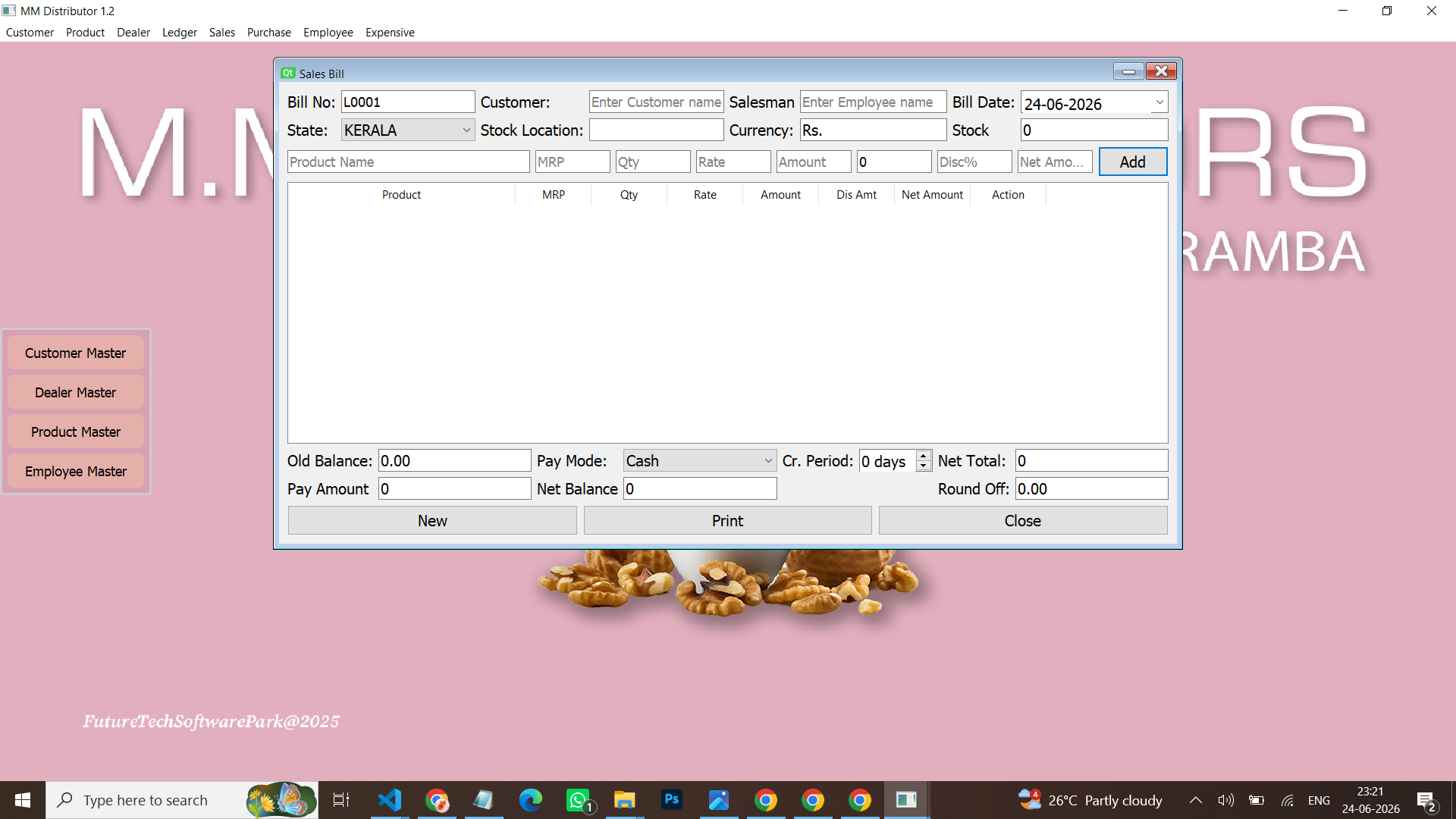Open the Expensive menu
The image size is (1456, 819).
click(390, 33)
